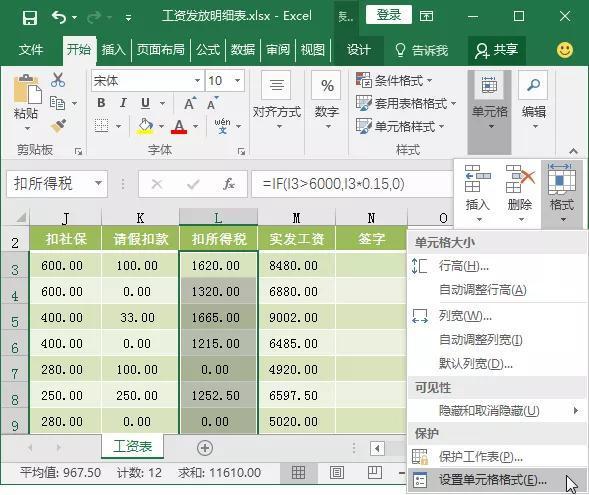Add a new sheet with plus icon
The height and width of the screenshot is (495, 589).
pos(205,448)
